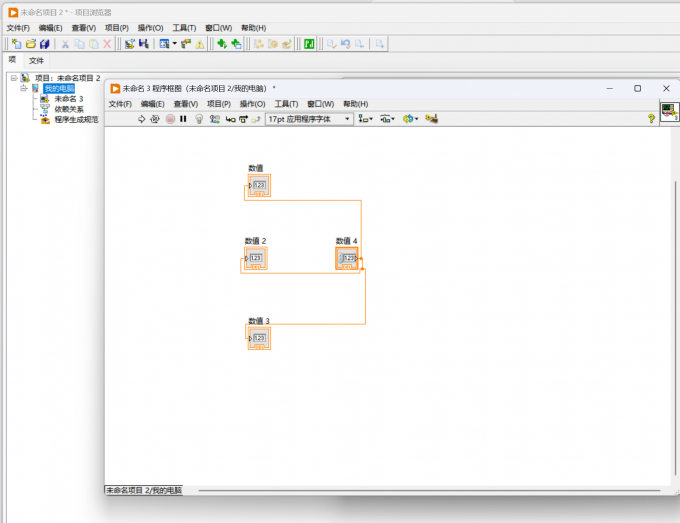Select '程序生成规范' in the project tree

click(76, 120)
